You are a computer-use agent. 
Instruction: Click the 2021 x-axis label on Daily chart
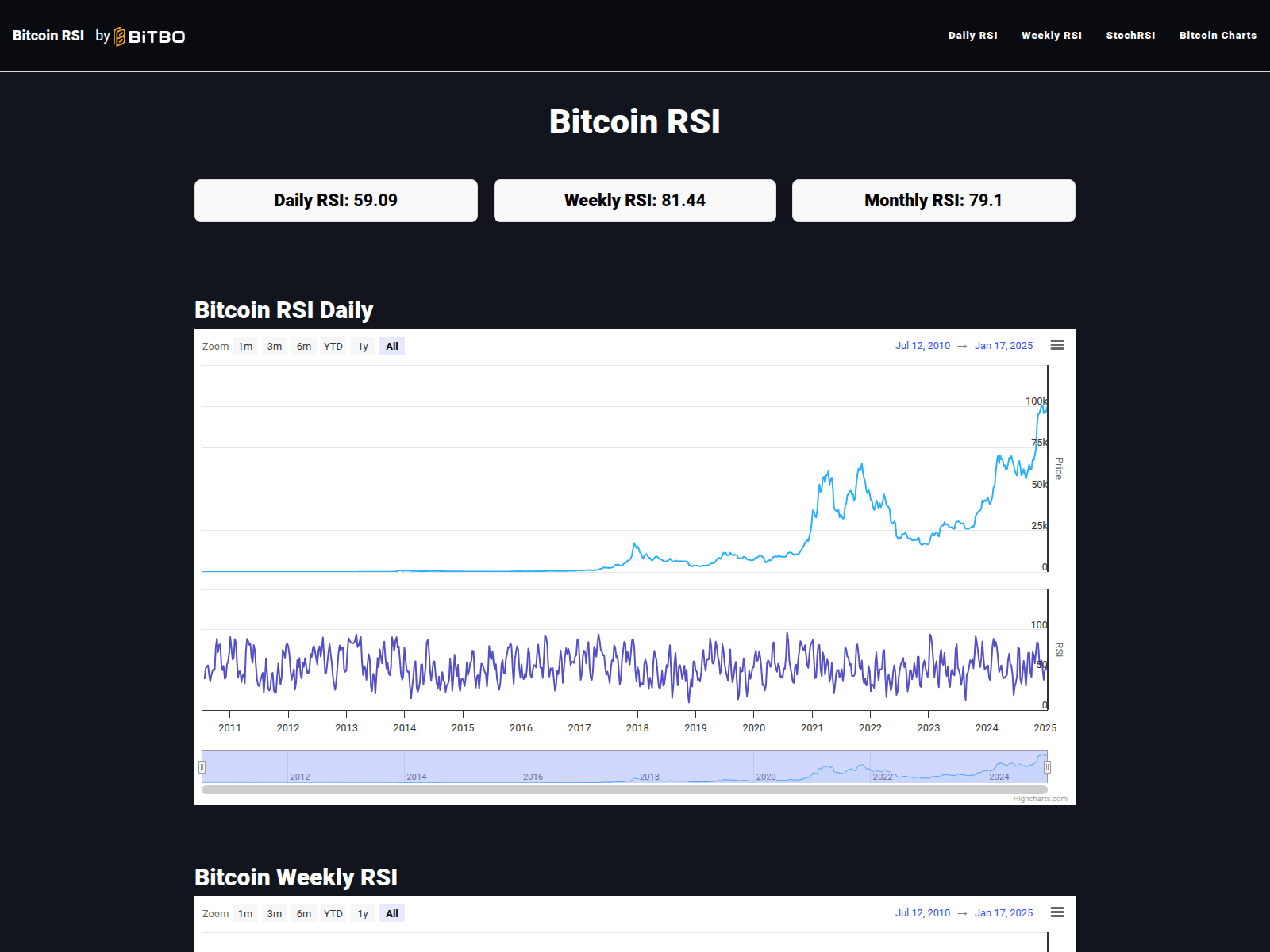point(812,728)
